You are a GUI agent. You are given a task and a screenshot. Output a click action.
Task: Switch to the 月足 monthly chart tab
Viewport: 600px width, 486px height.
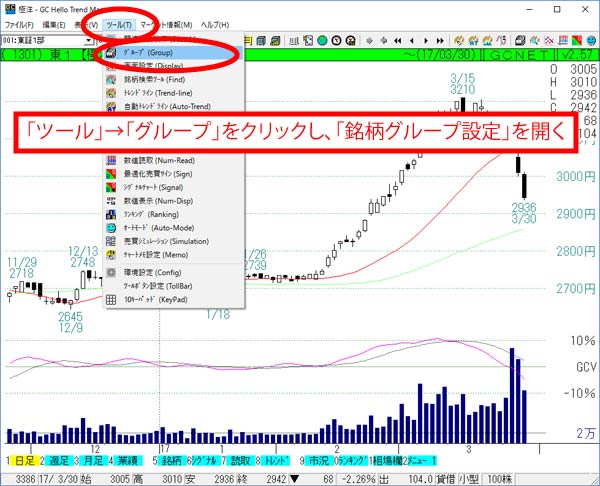(93, 461)
